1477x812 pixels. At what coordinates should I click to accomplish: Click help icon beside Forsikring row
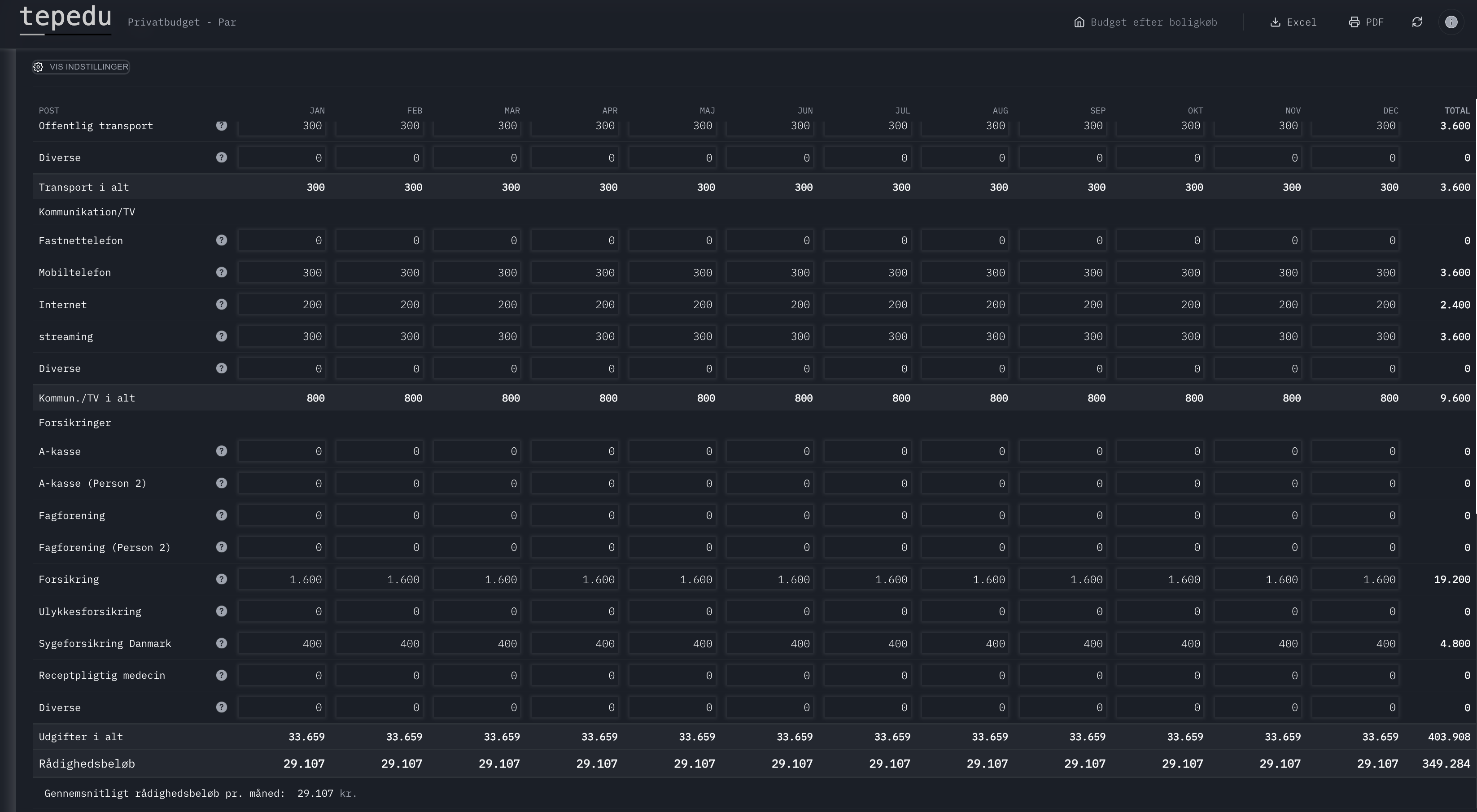click(x=221, y=579)
